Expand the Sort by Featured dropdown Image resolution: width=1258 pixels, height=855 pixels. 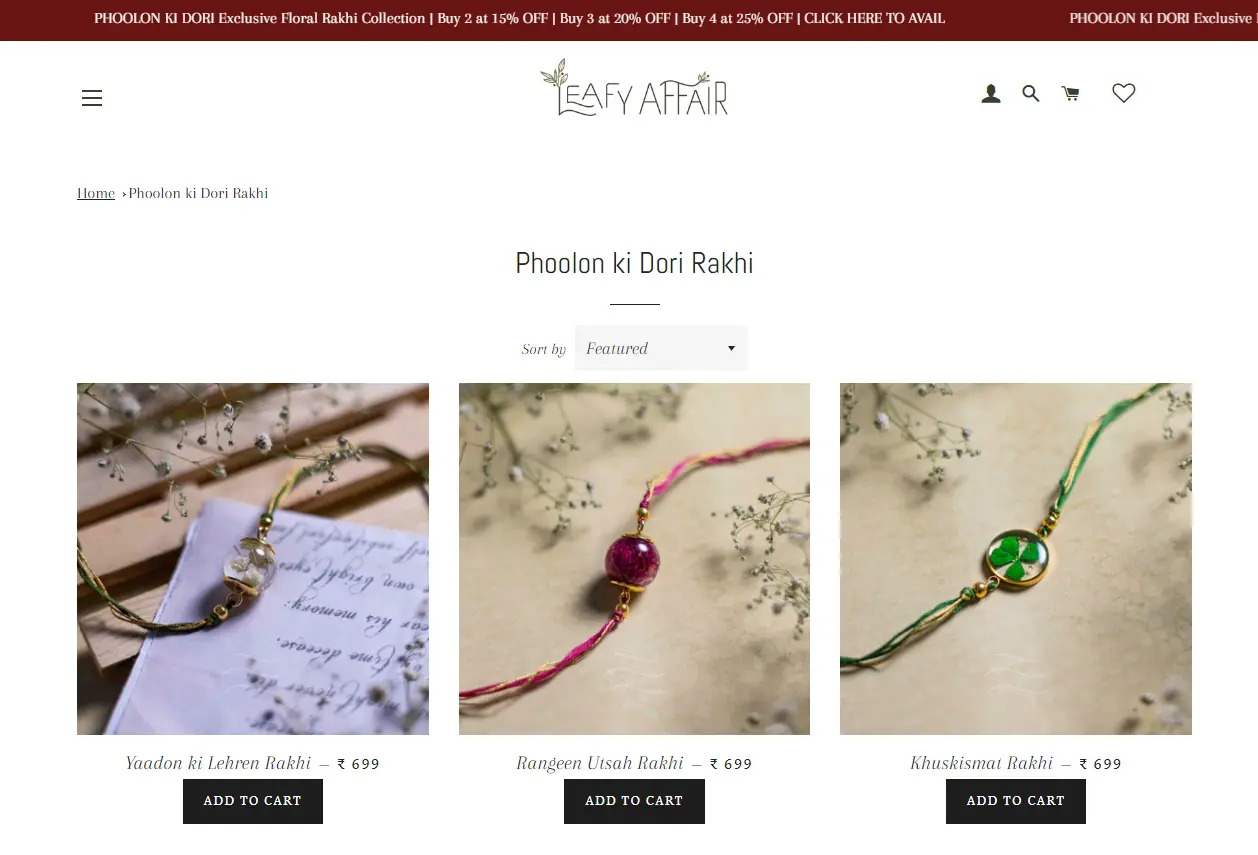[661, 348]
